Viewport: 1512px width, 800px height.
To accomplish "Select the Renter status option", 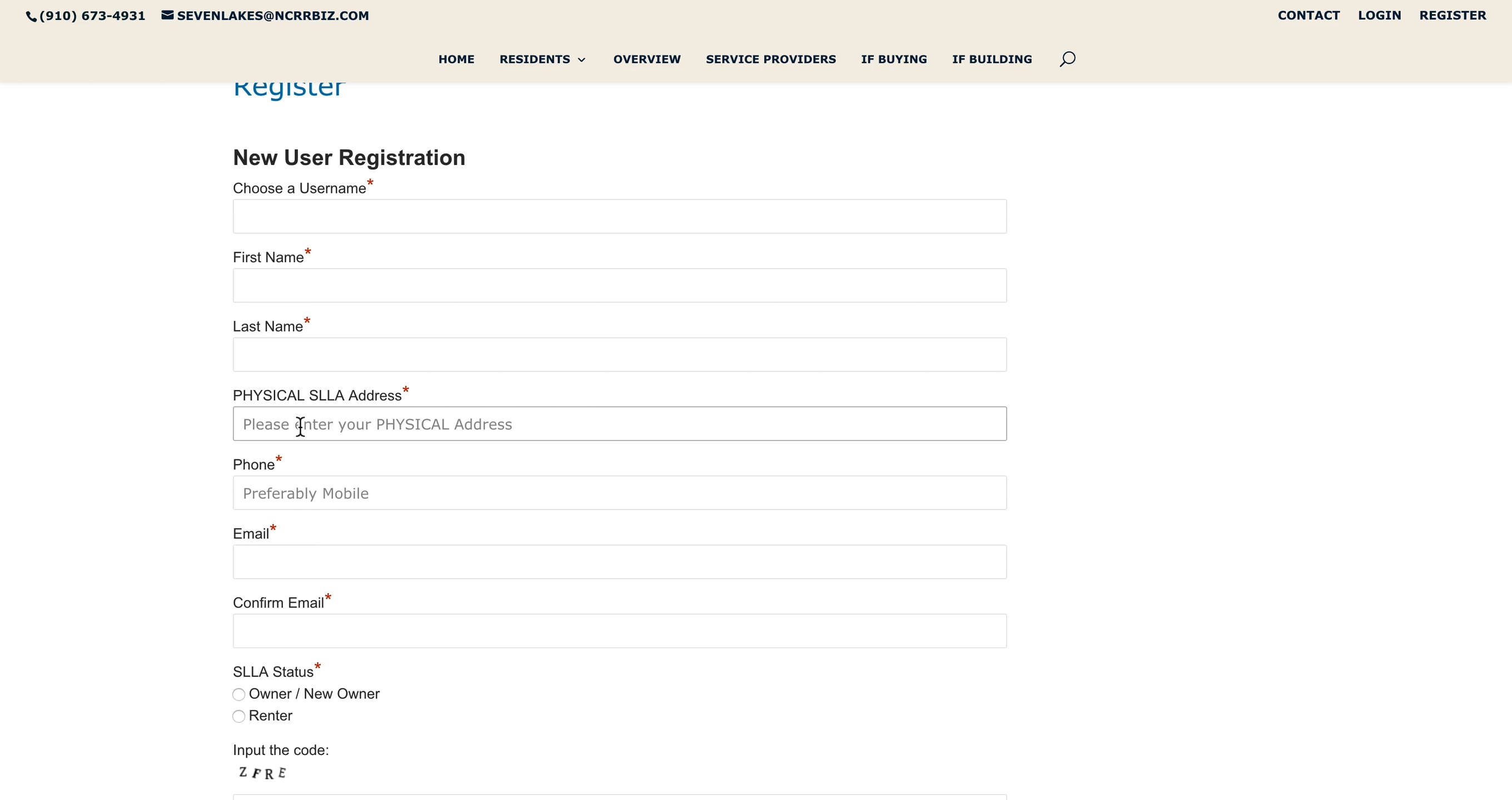I will point(238,716).
